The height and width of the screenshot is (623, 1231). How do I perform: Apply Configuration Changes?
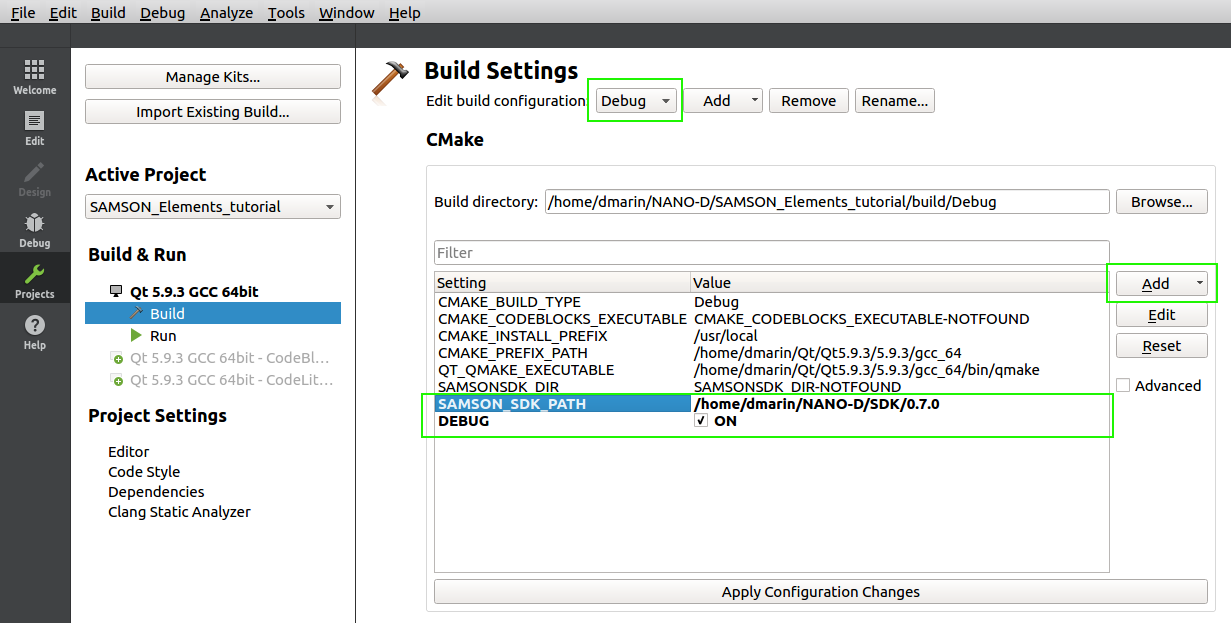[820, 592]
